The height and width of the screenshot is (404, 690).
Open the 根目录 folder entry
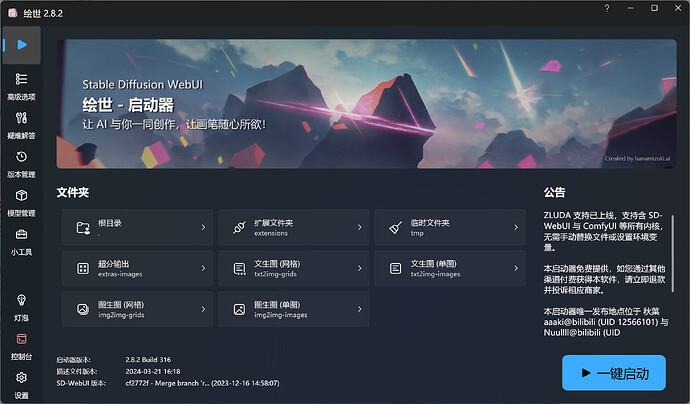(x=137, y=228)
